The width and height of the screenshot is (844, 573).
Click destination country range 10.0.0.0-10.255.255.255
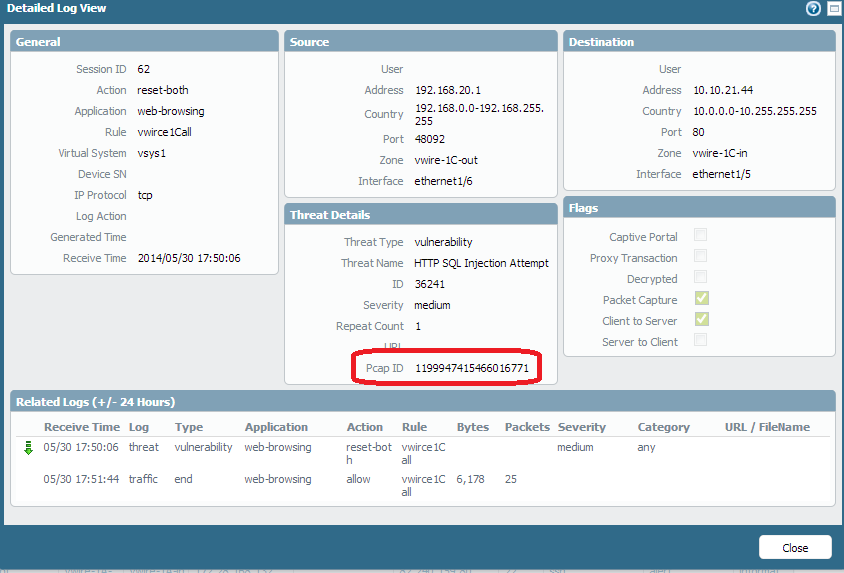coord(755,111)
